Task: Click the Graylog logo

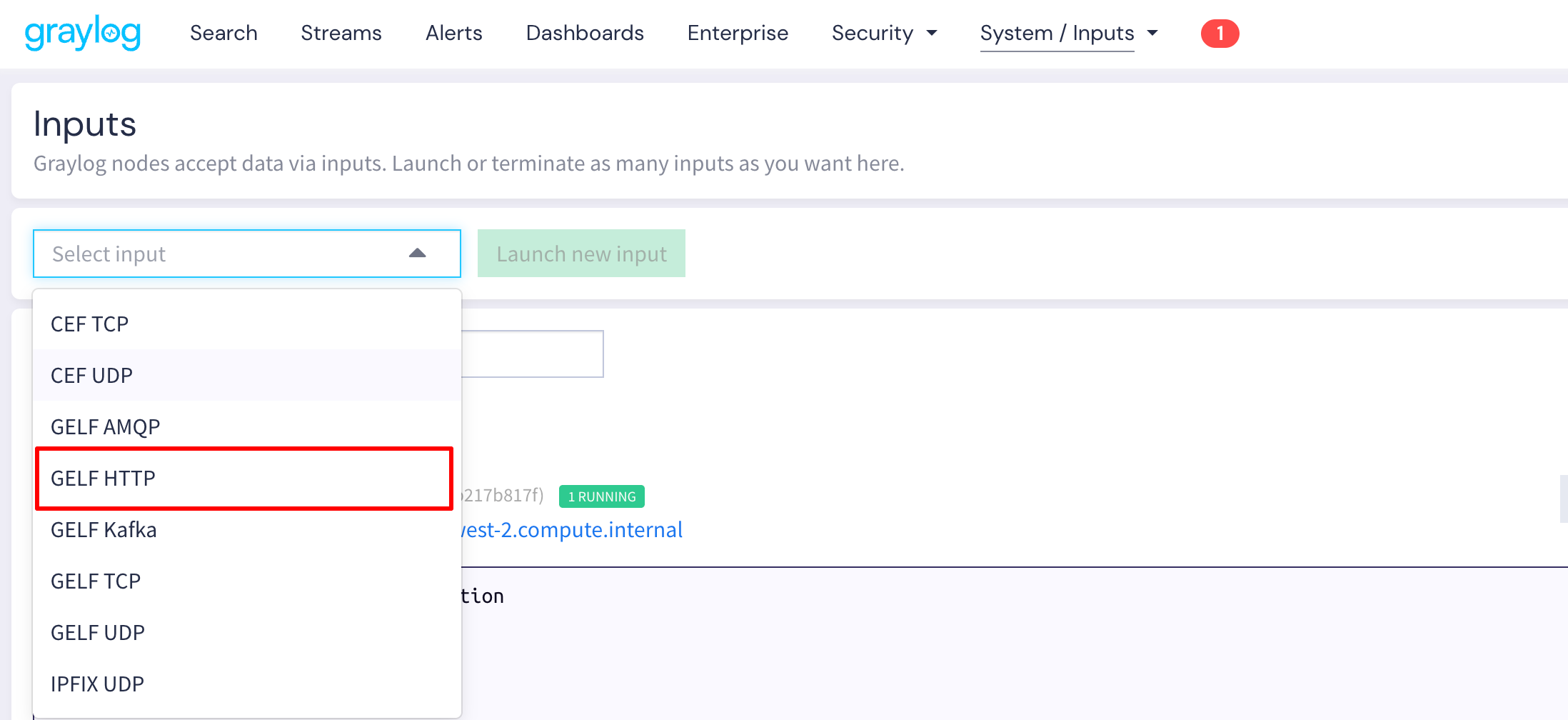Action: [x=81, y=32]
